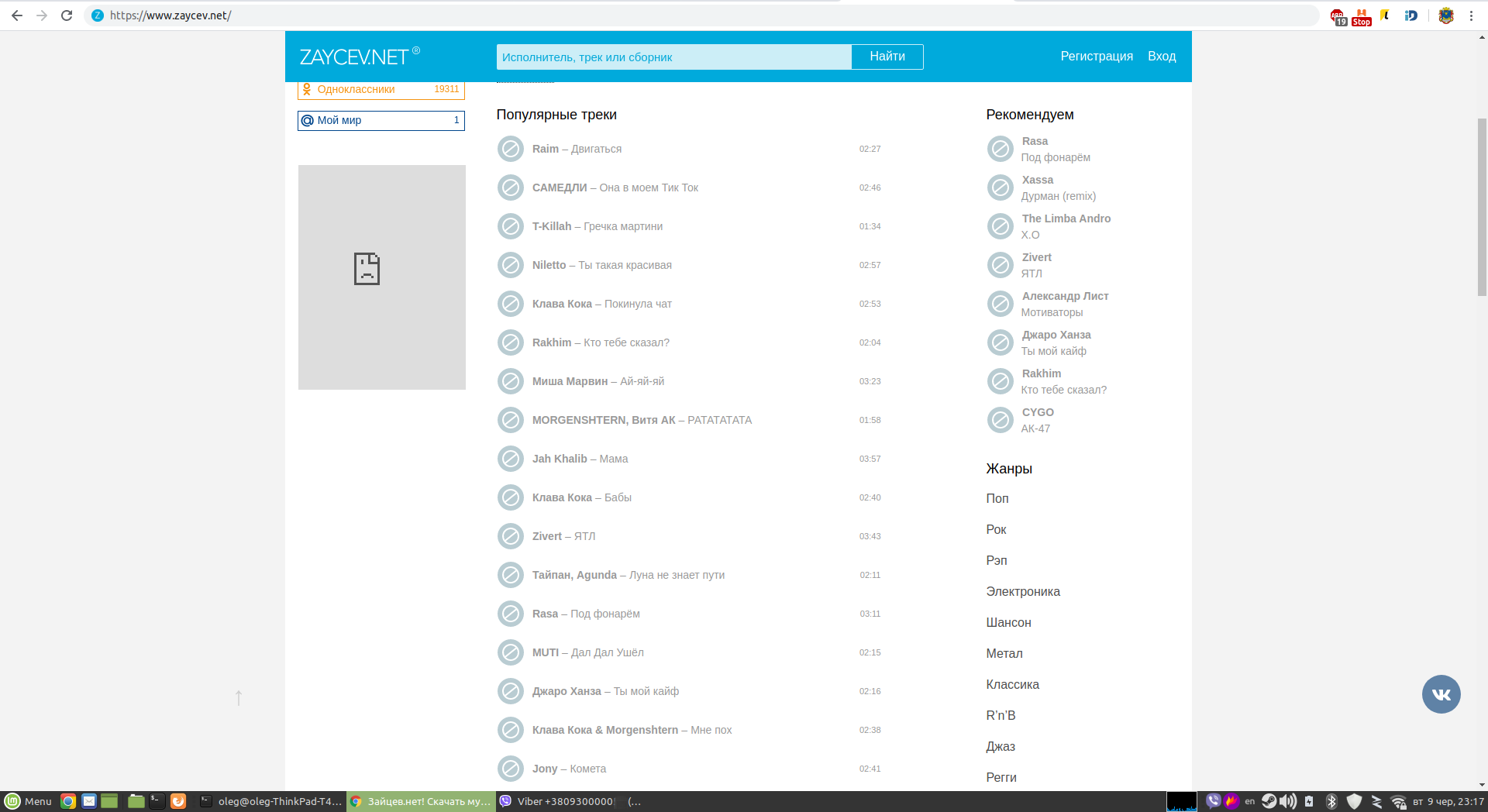Select the Шансон genre

click(1008, 622)
